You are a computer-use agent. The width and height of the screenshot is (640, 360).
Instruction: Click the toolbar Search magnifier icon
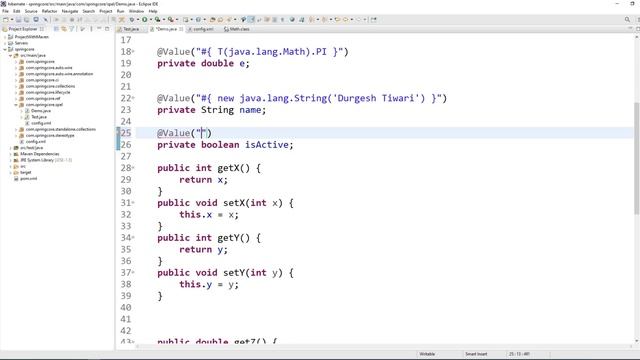click(627, 19)
